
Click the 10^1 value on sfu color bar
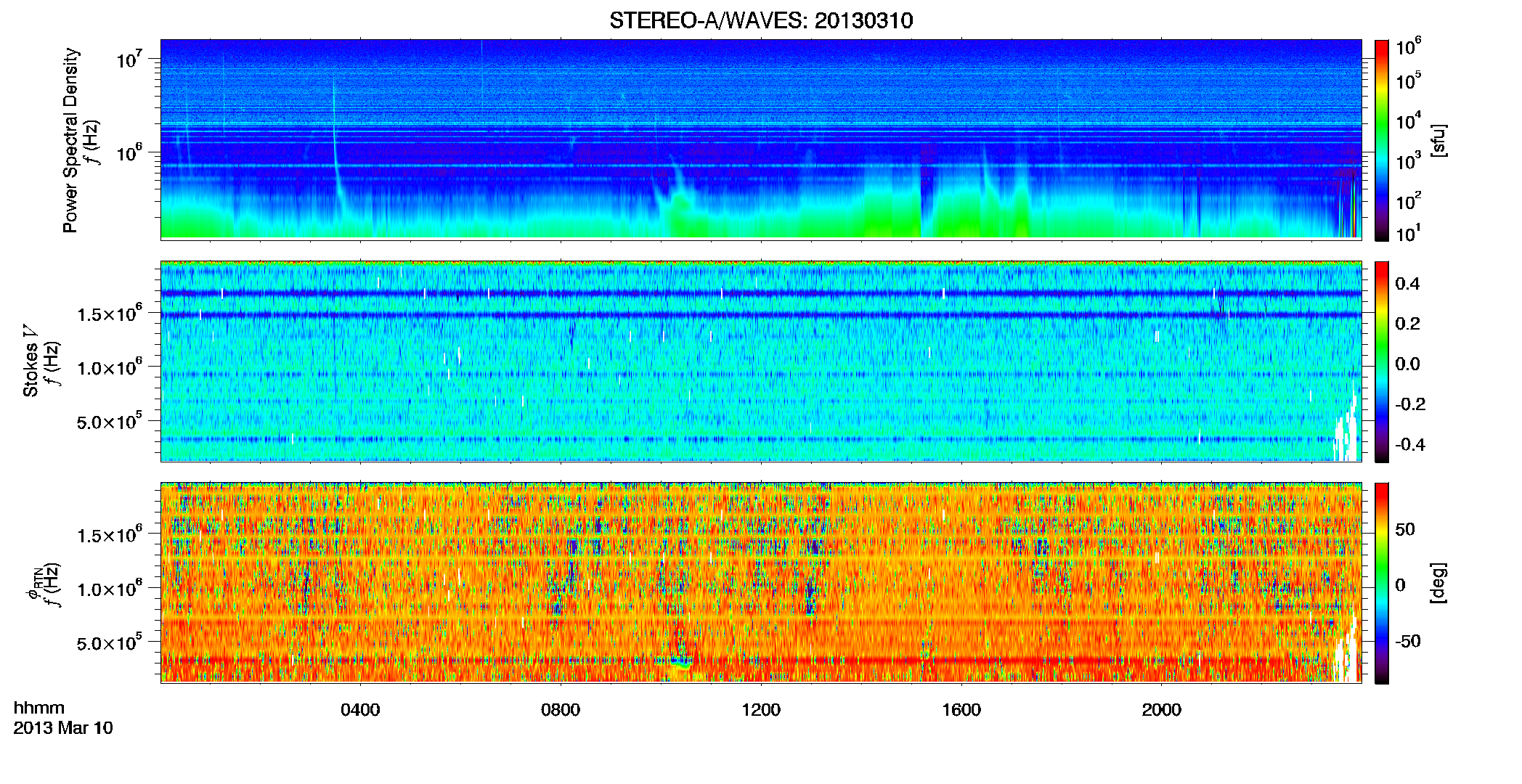click(x=1408, y=233)
